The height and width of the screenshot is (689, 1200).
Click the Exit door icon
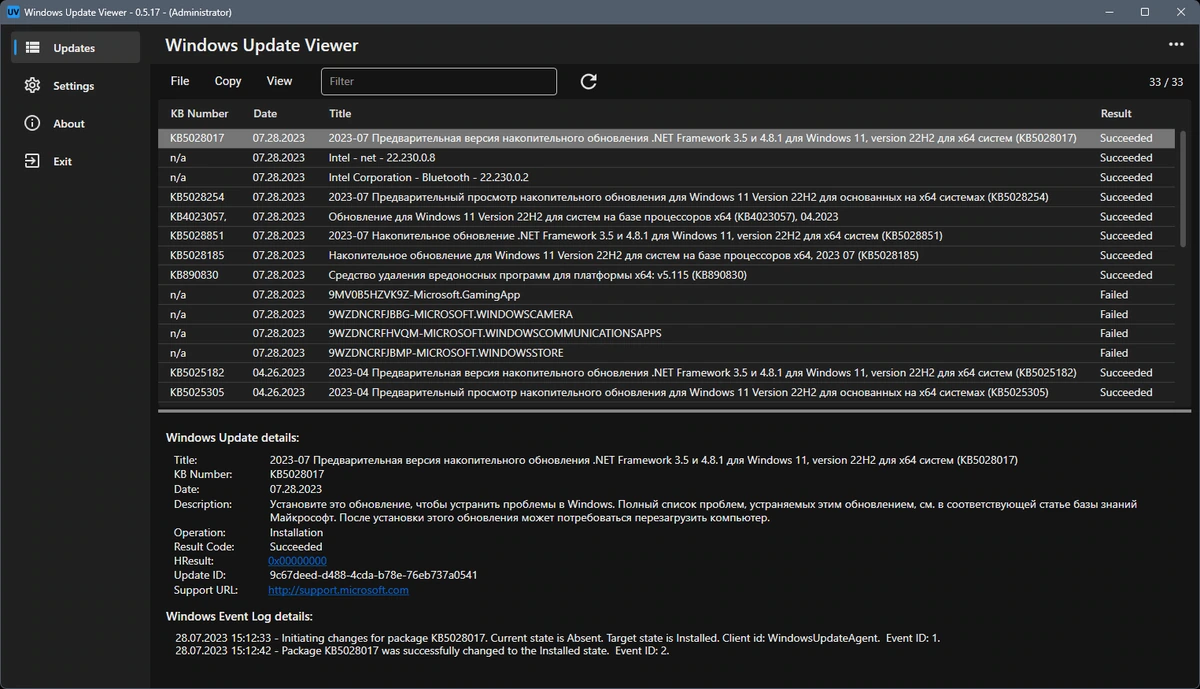(x=33, y=161)
